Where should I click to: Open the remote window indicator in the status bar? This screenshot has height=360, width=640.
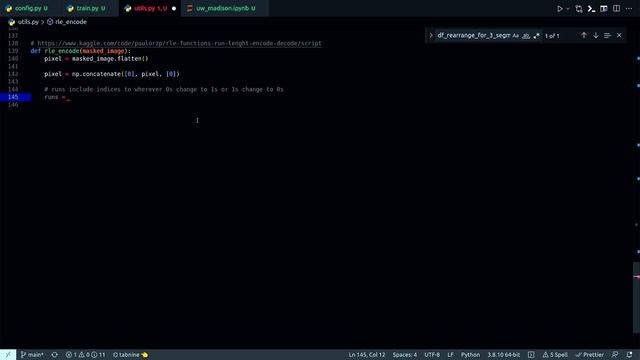coord(8,355)
